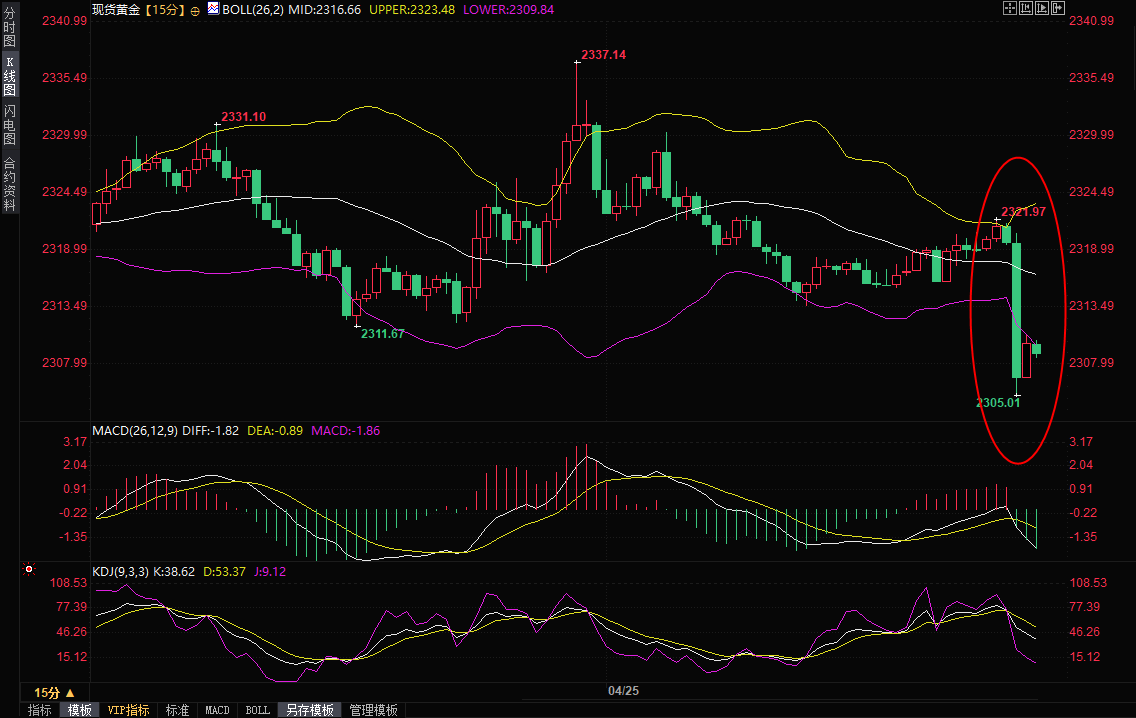The width and height of the screenshot is (1136, 718).
Task: Click the VIP指标 tab
Action: click(x=128, y=710)
